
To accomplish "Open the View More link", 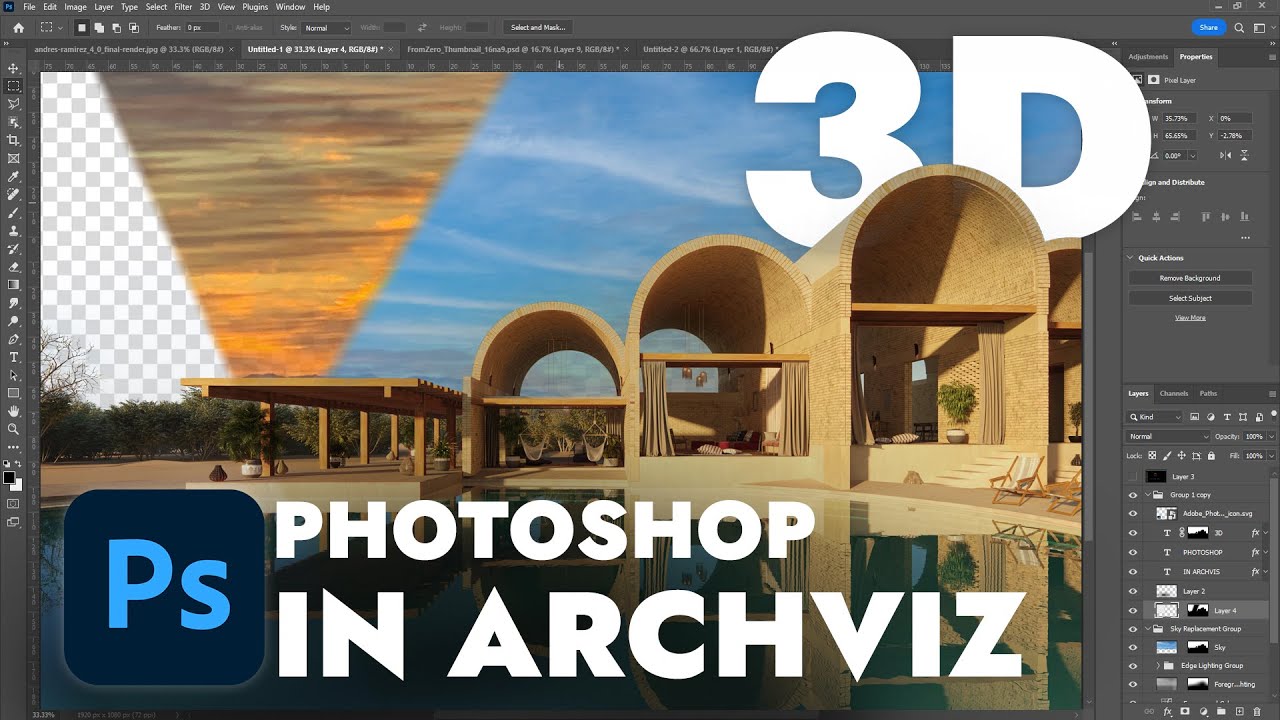I will click(x=1190, y=318).
